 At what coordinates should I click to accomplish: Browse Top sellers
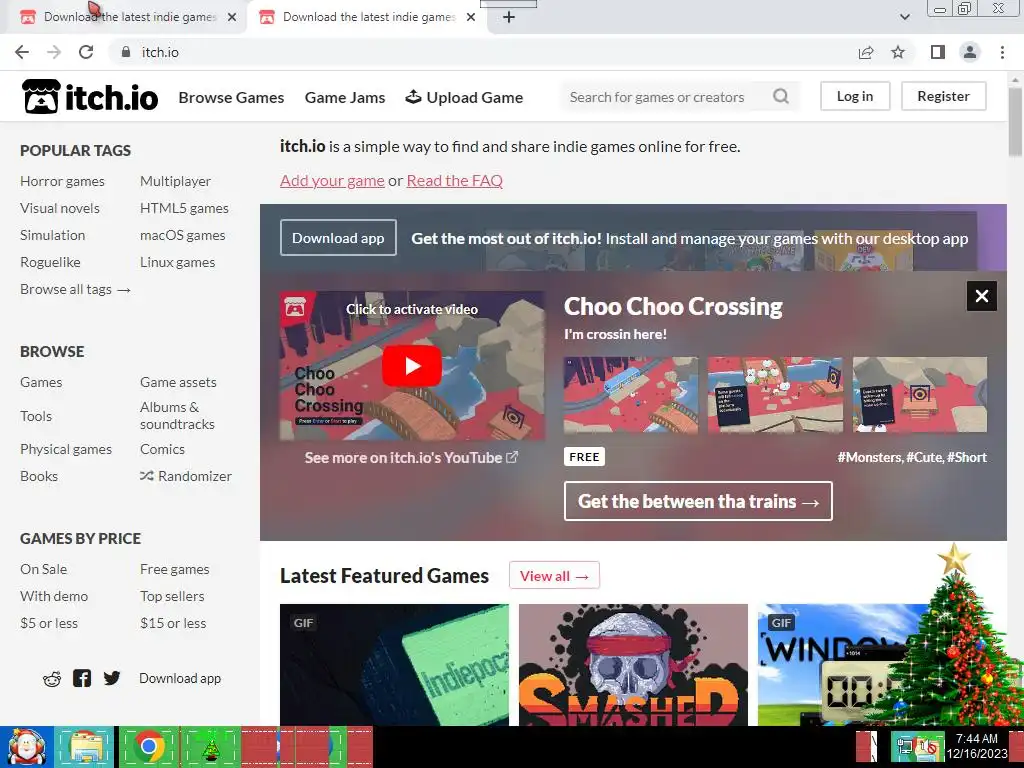[172, 596]
